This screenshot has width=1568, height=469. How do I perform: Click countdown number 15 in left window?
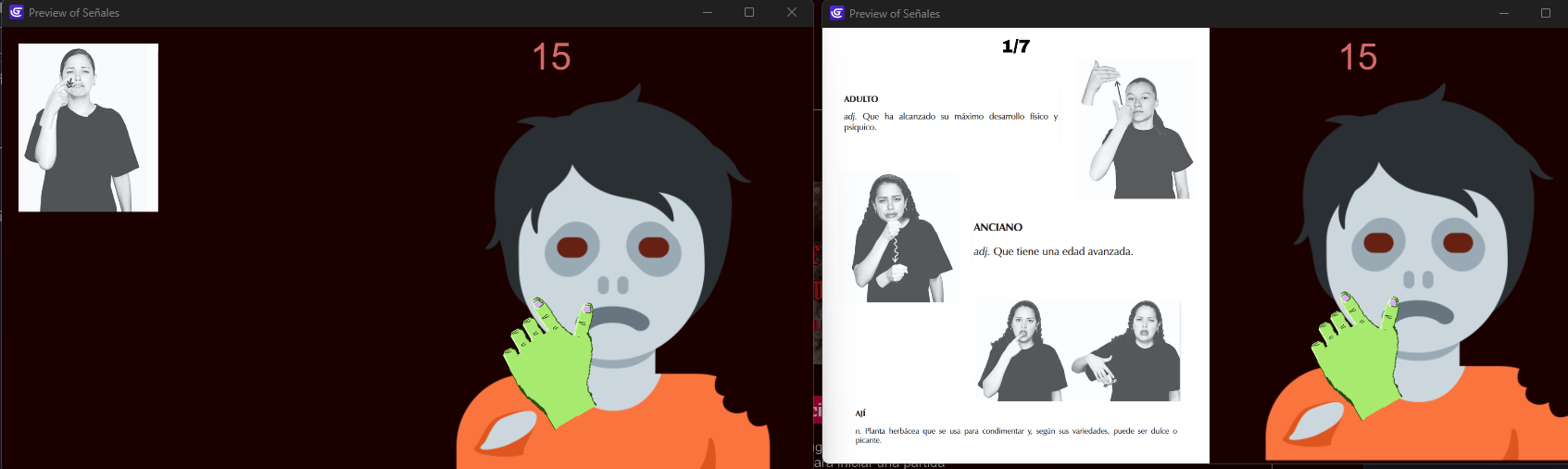551,57
